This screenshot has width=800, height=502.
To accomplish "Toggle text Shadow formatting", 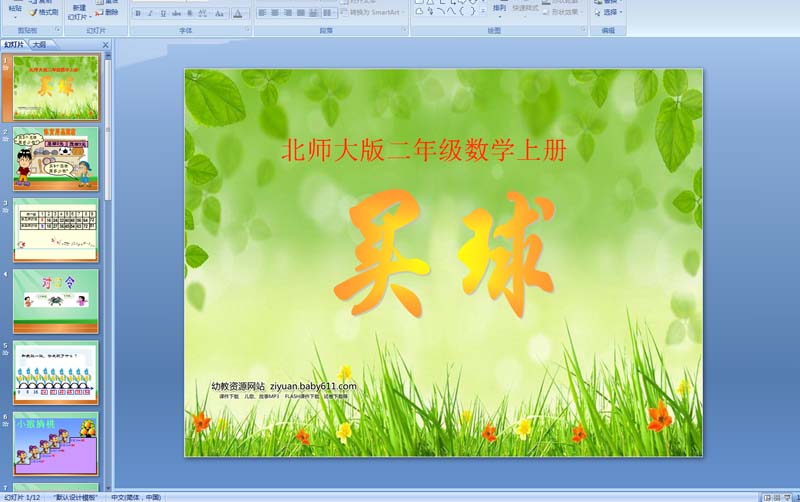I will click(x=189, y=13).
